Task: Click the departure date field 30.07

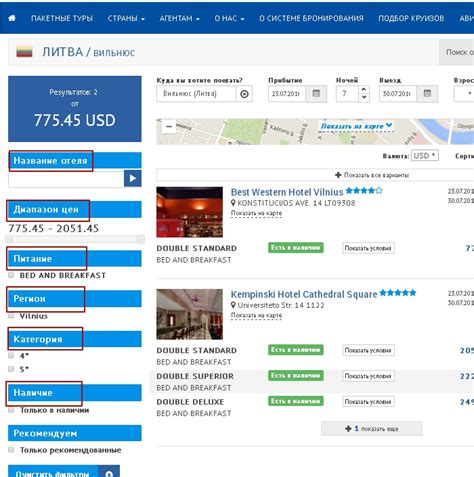Action: (398, 94)
